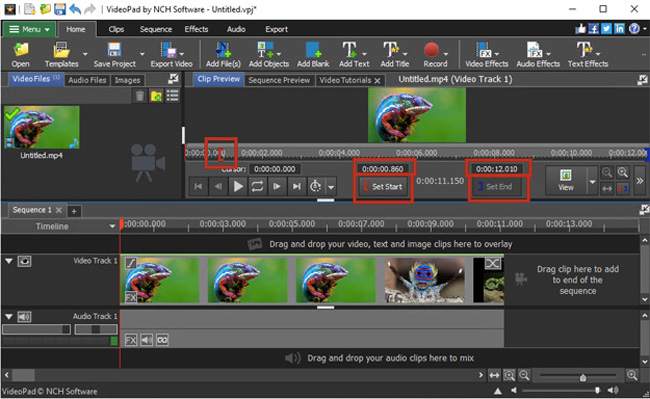The image size is (650, 399).
Task: Select the Untitled.mp4 thumbnail in the bin
Action: 41,128
